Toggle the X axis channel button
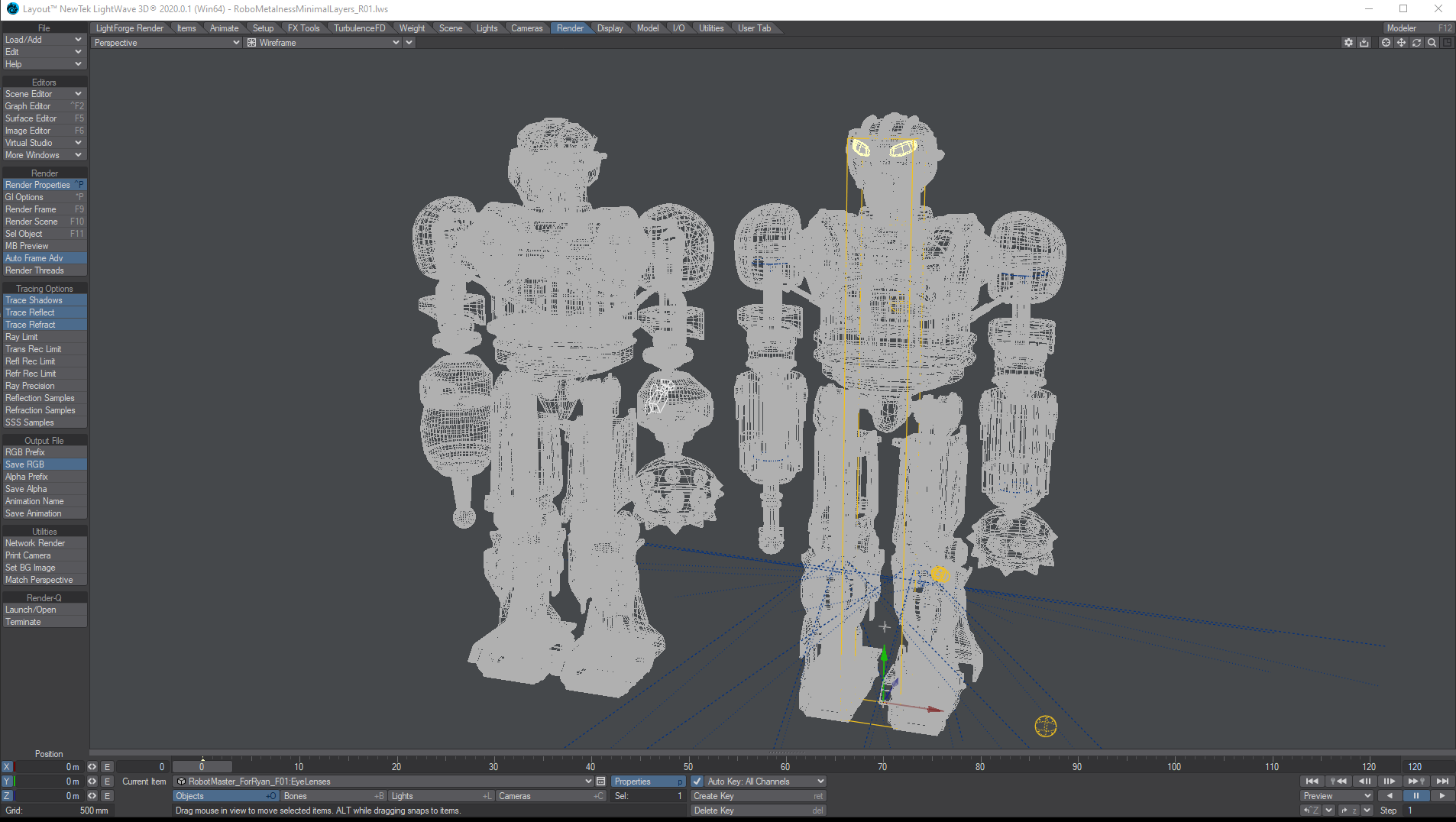Viewport: 1456px width, 822px height. 8,767
